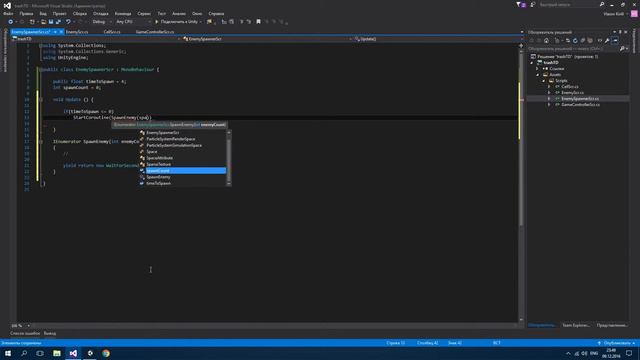This screenshot has height=360, width=640.
Task: Click the Quick Launch search magnifier icon
Action: [602, 4]
